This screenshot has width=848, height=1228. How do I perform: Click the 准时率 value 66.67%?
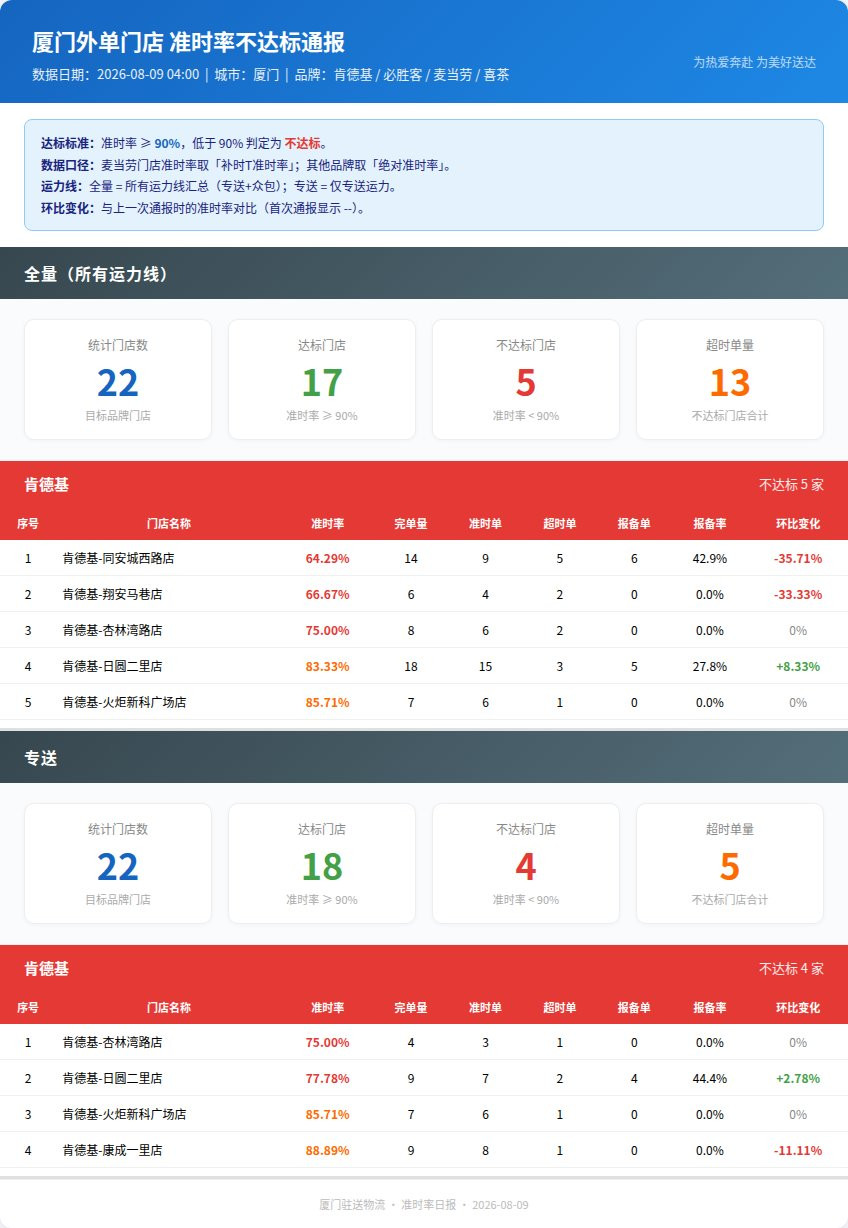pos(328,594)
